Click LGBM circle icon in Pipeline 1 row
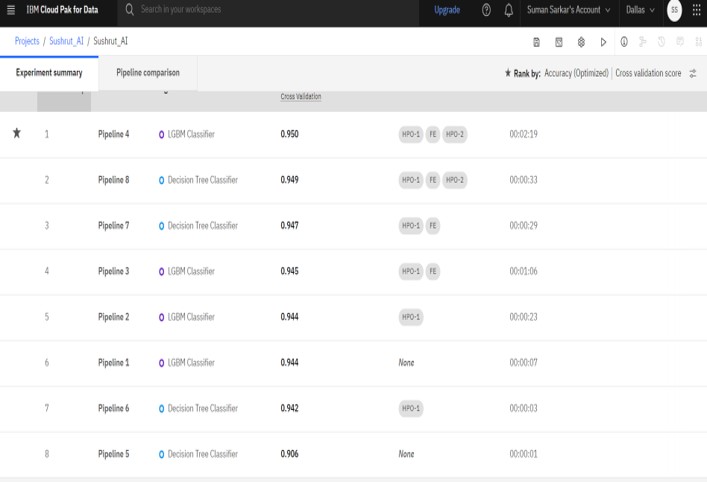 pyautogui.click(x=161, y=363)
